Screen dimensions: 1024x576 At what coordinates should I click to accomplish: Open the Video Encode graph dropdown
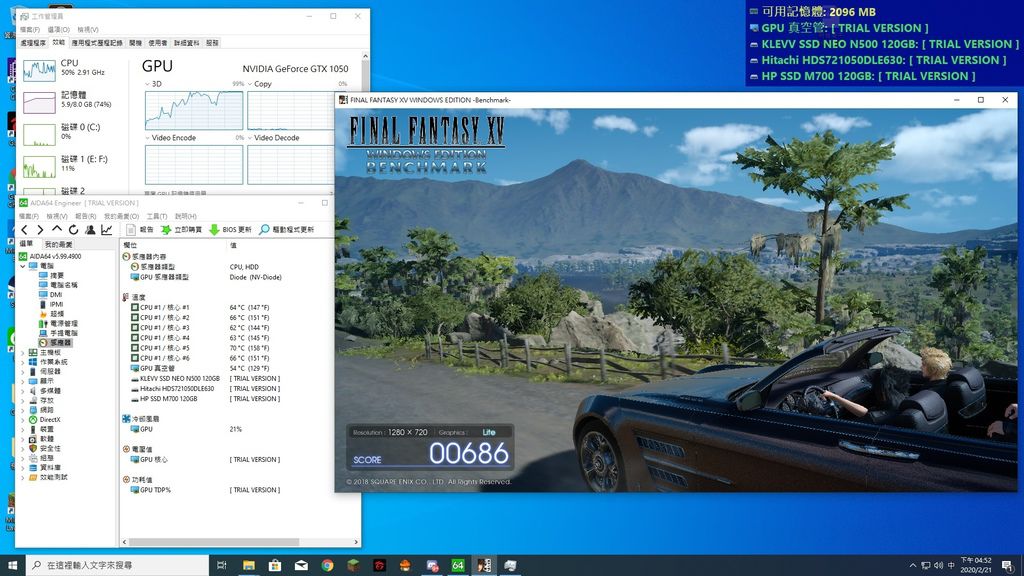(x=148, y=138)
